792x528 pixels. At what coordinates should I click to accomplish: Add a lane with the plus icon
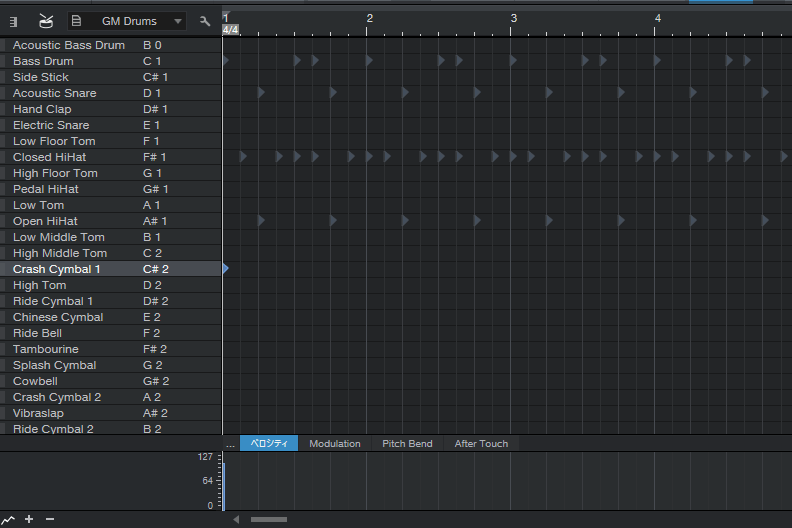(29, 519)
